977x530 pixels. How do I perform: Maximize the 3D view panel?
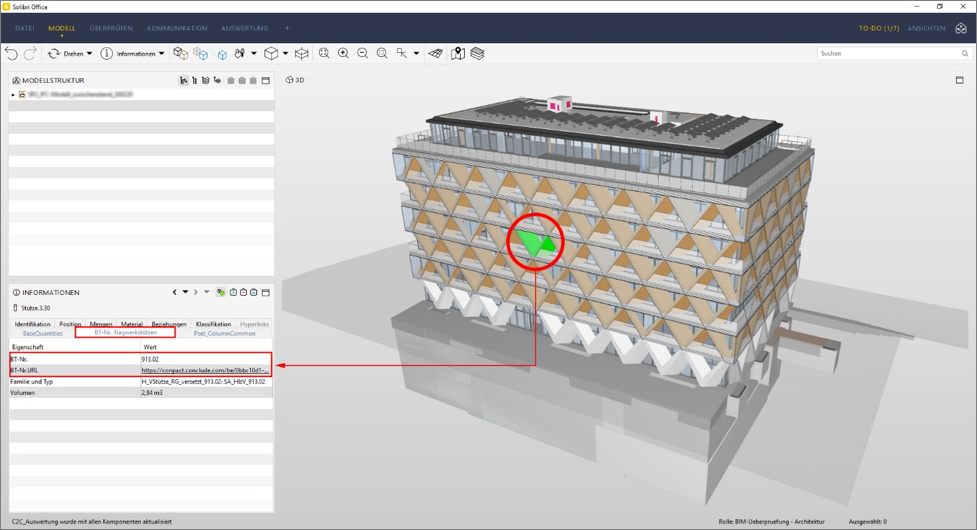click(959, 80)
